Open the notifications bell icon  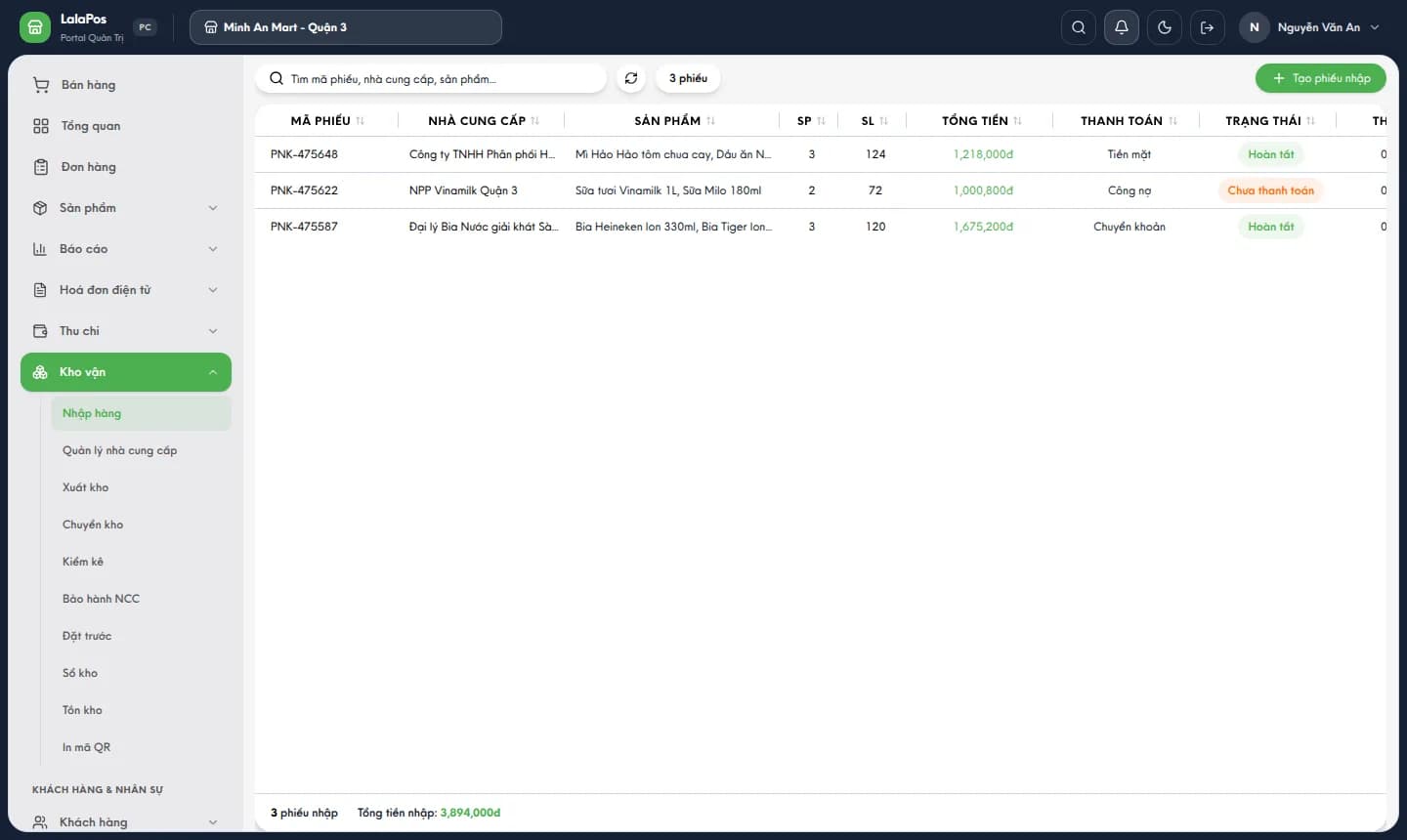point(1122,27)
